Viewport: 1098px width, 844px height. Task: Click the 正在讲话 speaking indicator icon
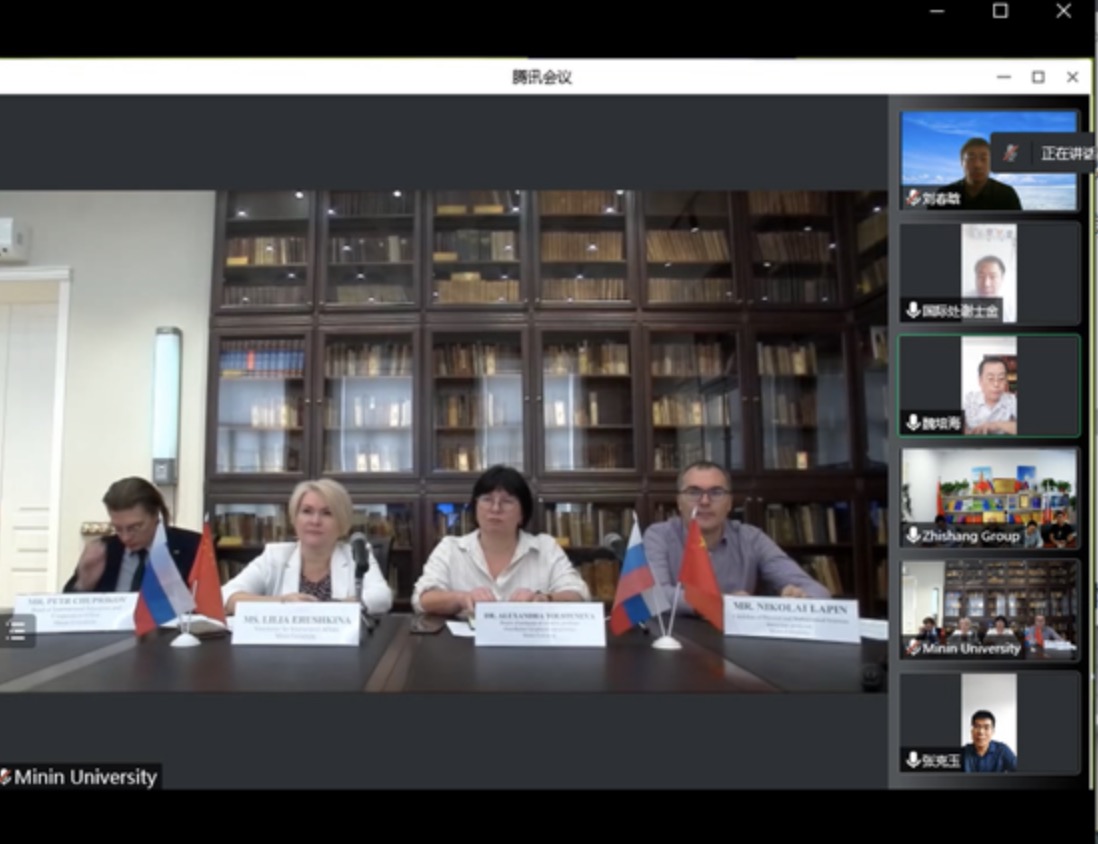1011,153
